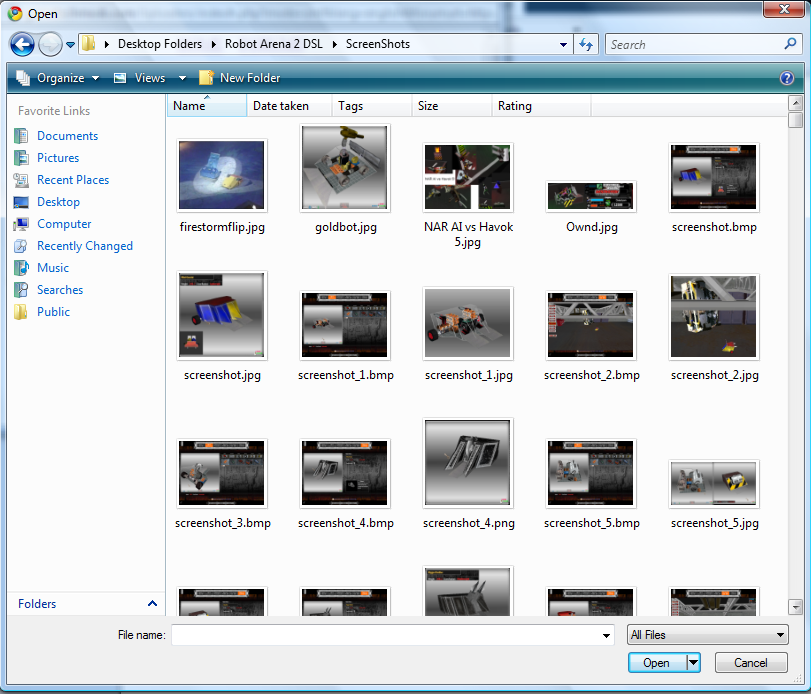This screenshot has height=694, width=811.
Task: Click ScreenShots in the address path
Action: click(378, 44)
